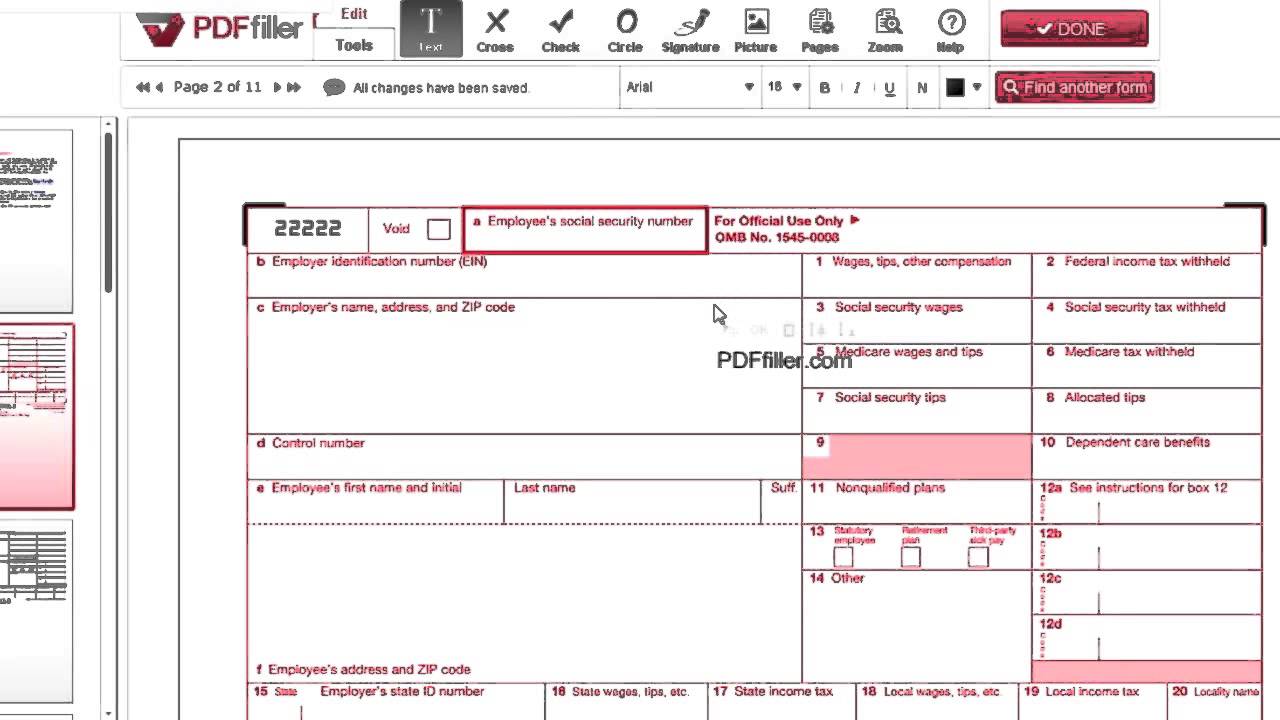Click Medicare tax withheld box
The width and height of the screenshot is (1280, 720).
click(x=1147, y=366)
